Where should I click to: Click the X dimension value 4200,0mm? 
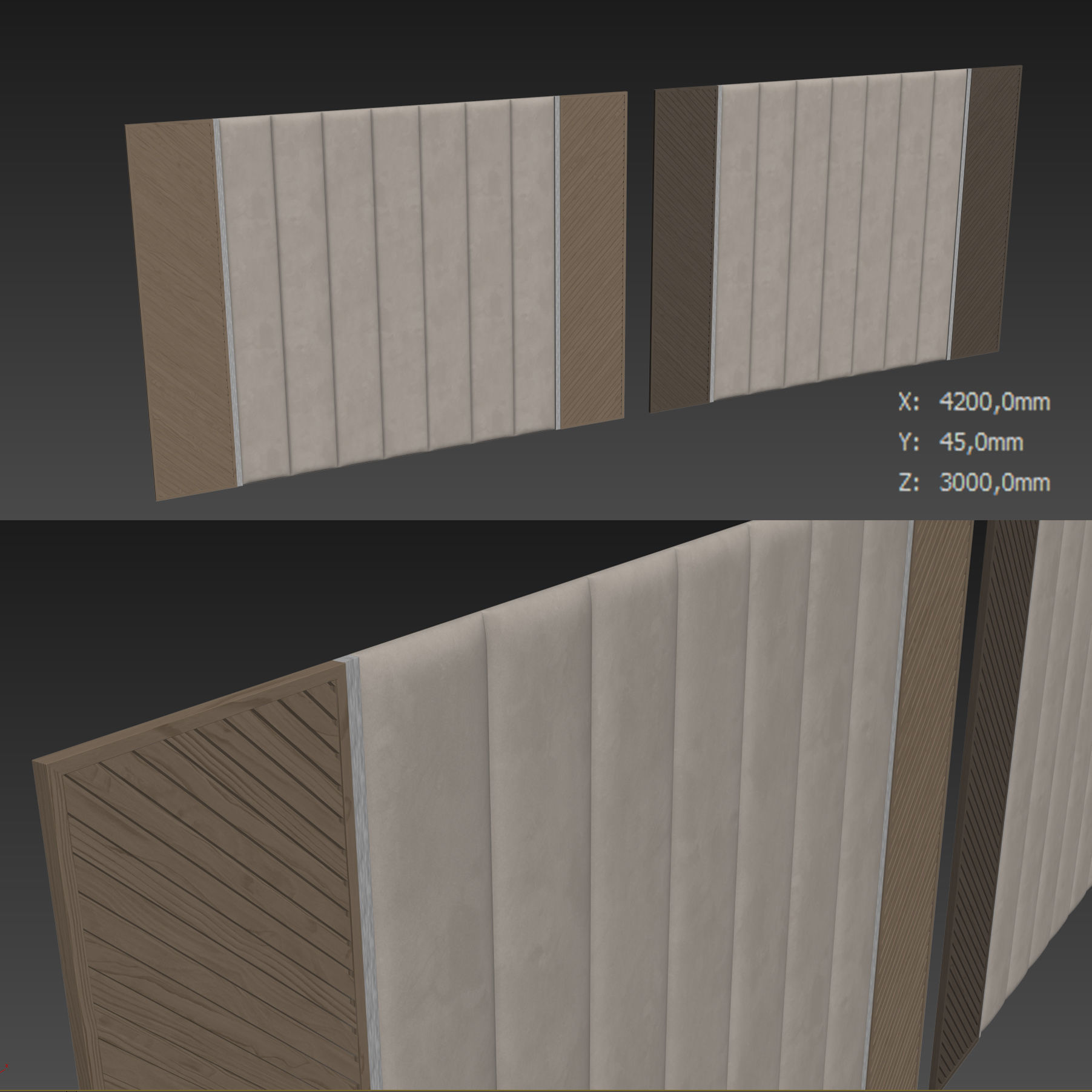tap(994, 402)
